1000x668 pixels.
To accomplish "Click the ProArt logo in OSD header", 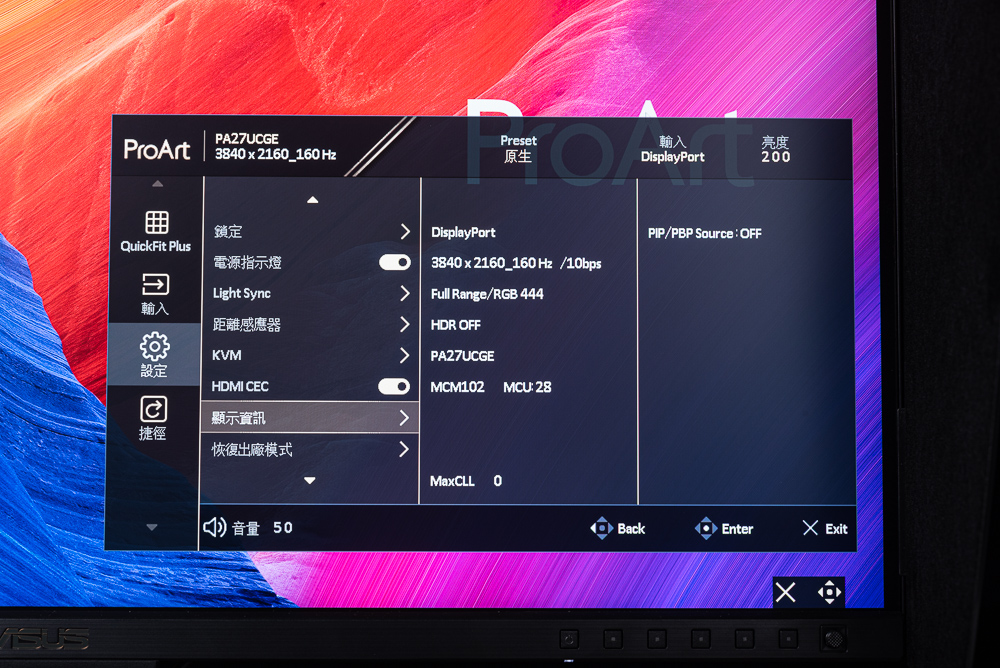I will [x=156, y=149].
